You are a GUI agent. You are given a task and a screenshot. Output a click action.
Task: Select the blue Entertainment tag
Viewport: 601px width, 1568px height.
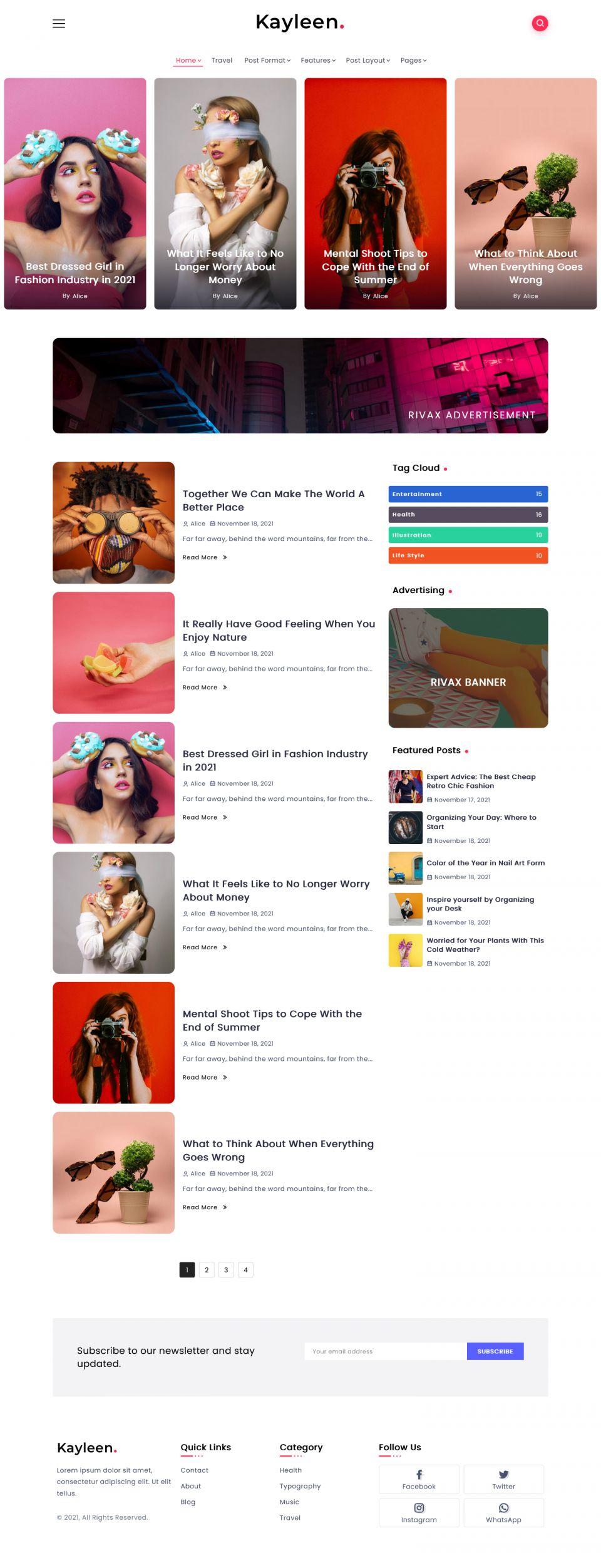coord(468,493)
